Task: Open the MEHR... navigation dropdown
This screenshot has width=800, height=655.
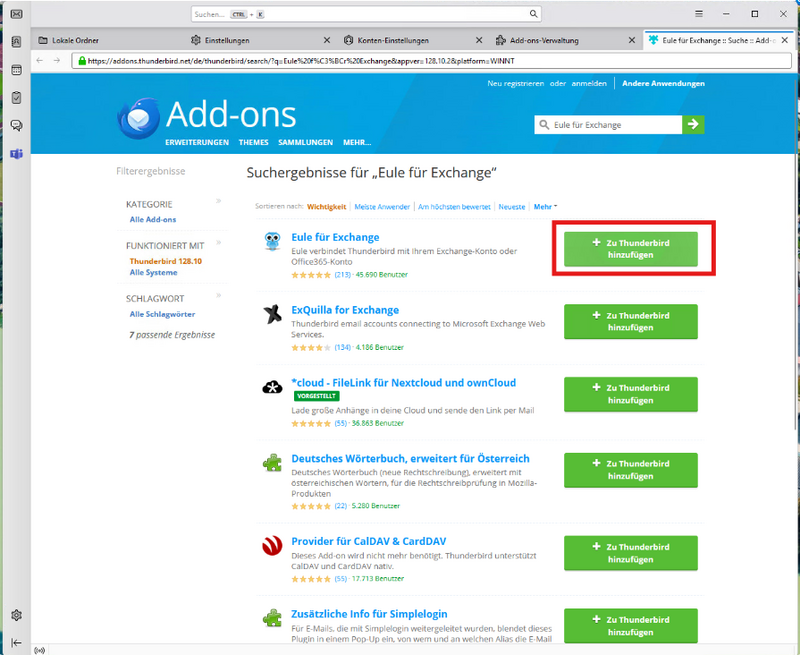Action: point(357,142)
